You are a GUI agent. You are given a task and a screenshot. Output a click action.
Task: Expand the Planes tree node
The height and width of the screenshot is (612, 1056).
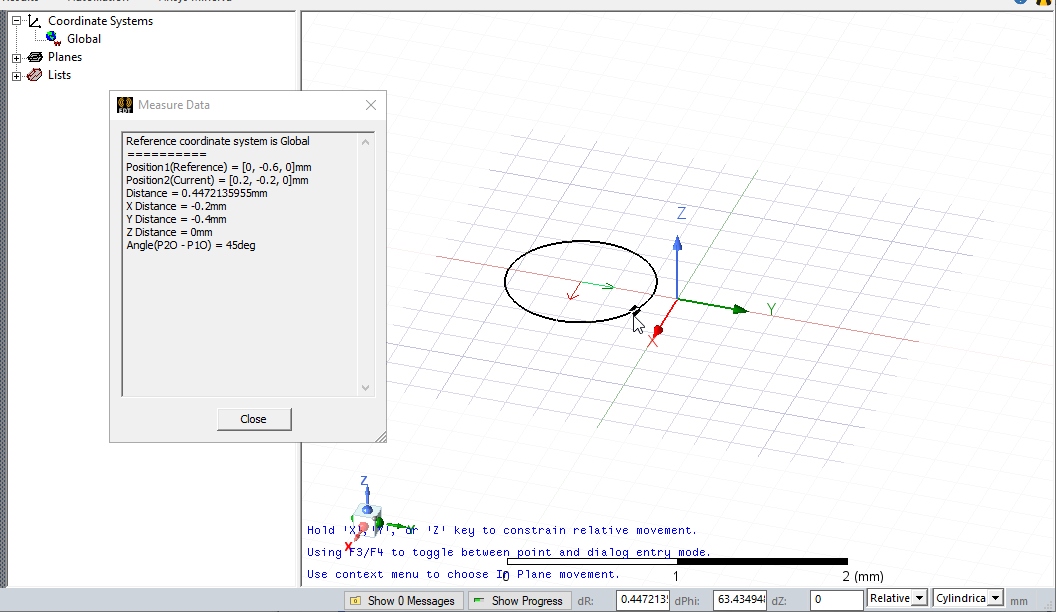[x=17, y=58]
